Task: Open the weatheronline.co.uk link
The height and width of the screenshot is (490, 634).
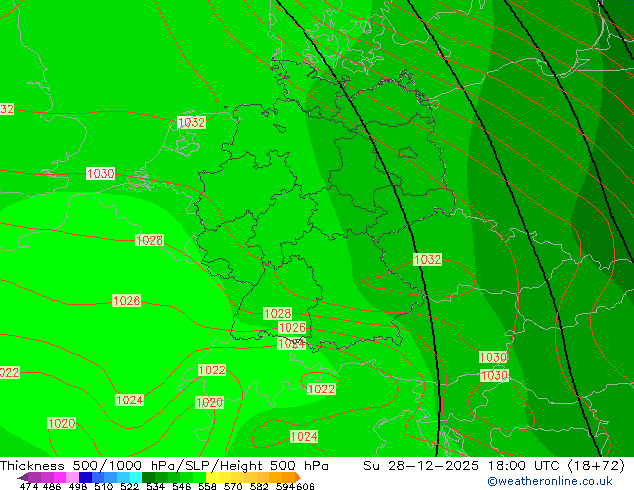Action: click(550, 481)
